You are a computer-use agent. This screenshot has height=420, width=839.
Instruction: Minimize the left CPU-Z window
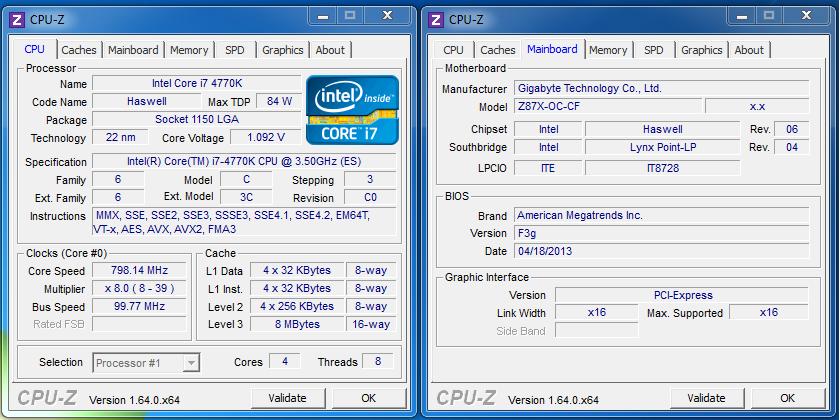323,16
